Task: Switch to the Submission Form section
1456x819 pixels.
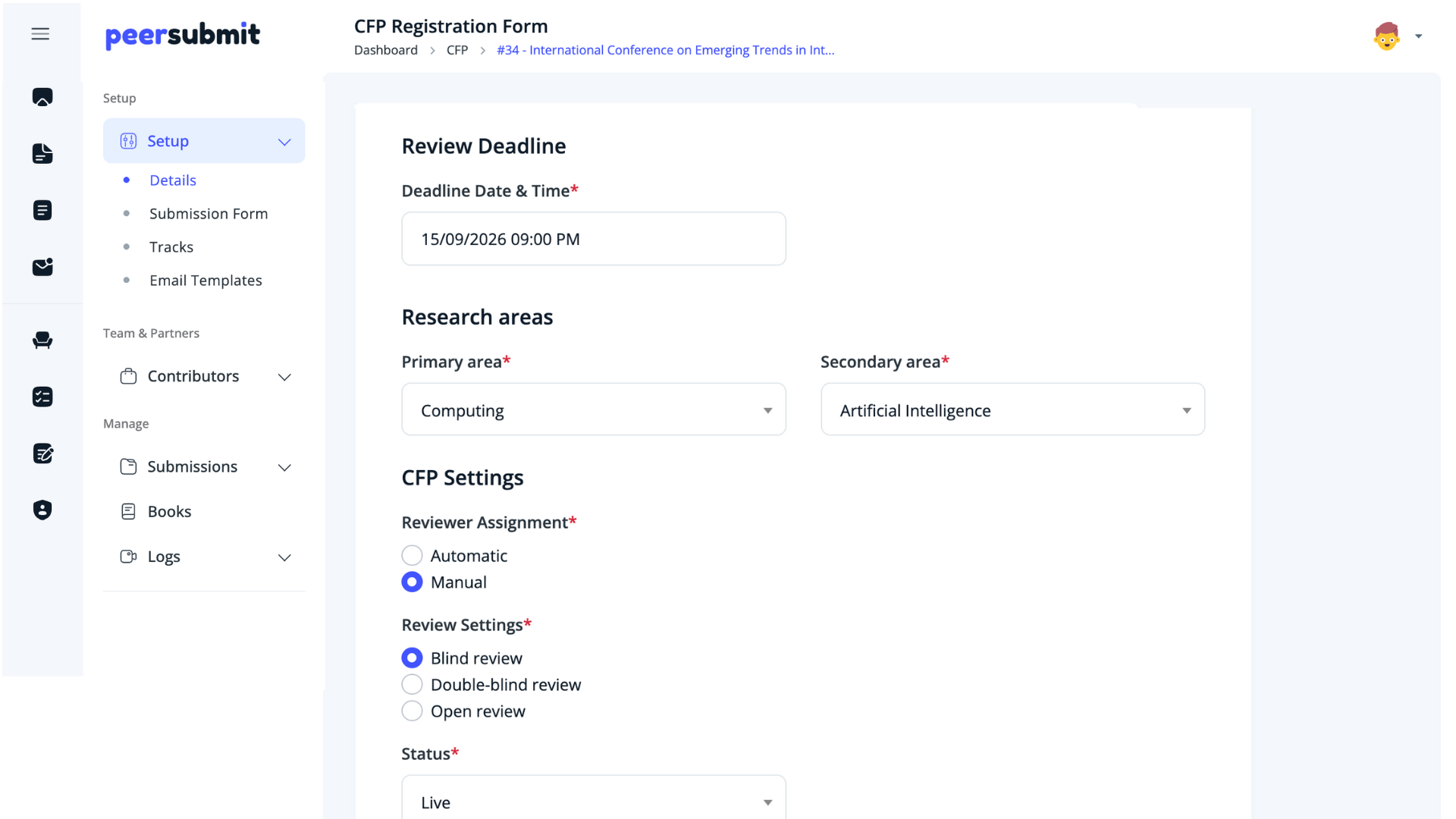Action: pyautogui.click(x=208, y=213)
